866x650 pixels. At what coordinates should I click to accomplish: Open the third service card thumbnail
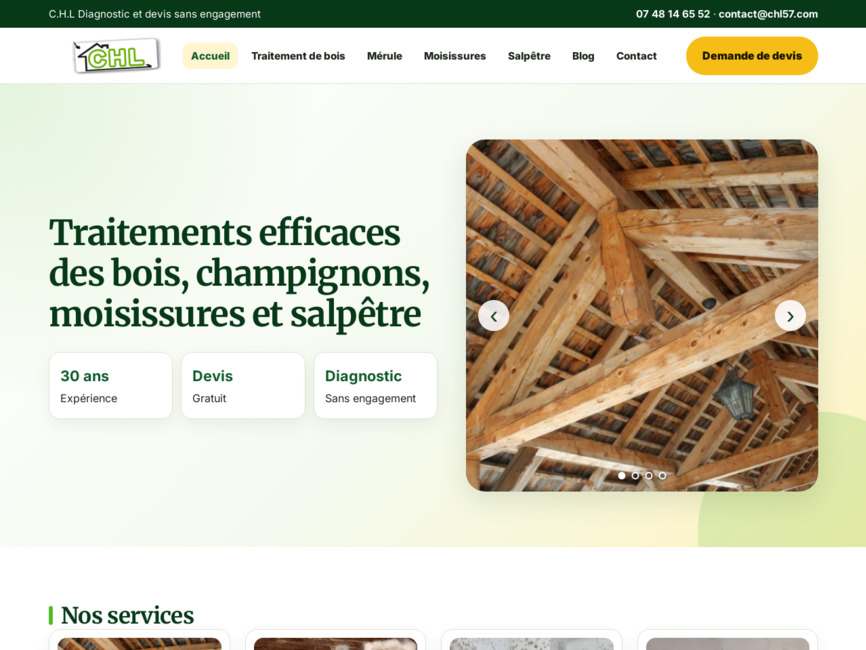531,644
